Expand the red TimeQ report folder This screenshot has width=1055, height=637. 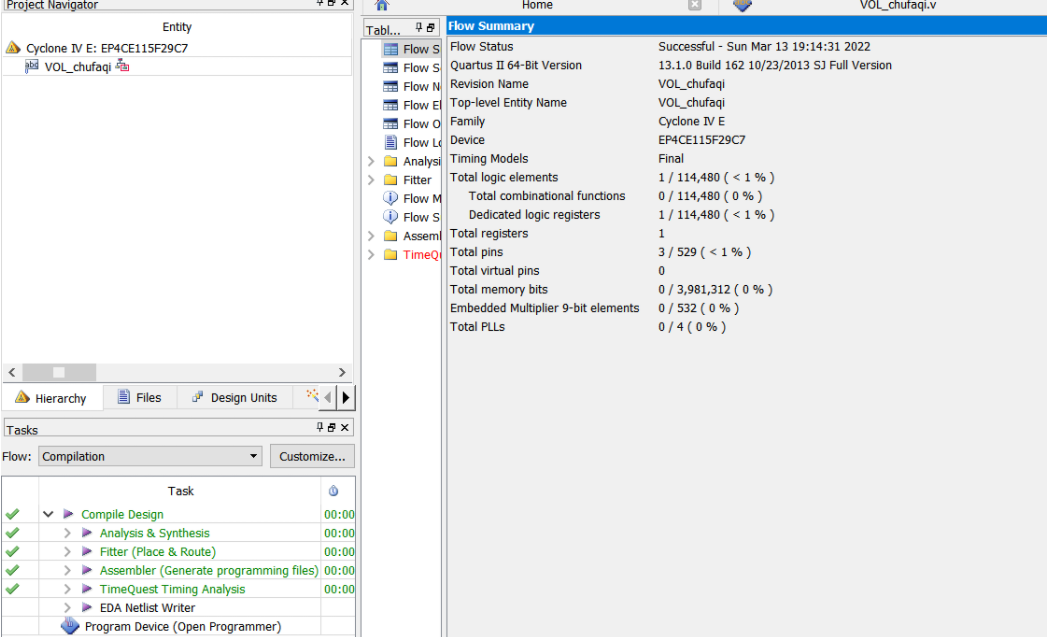tap(371, 254)
